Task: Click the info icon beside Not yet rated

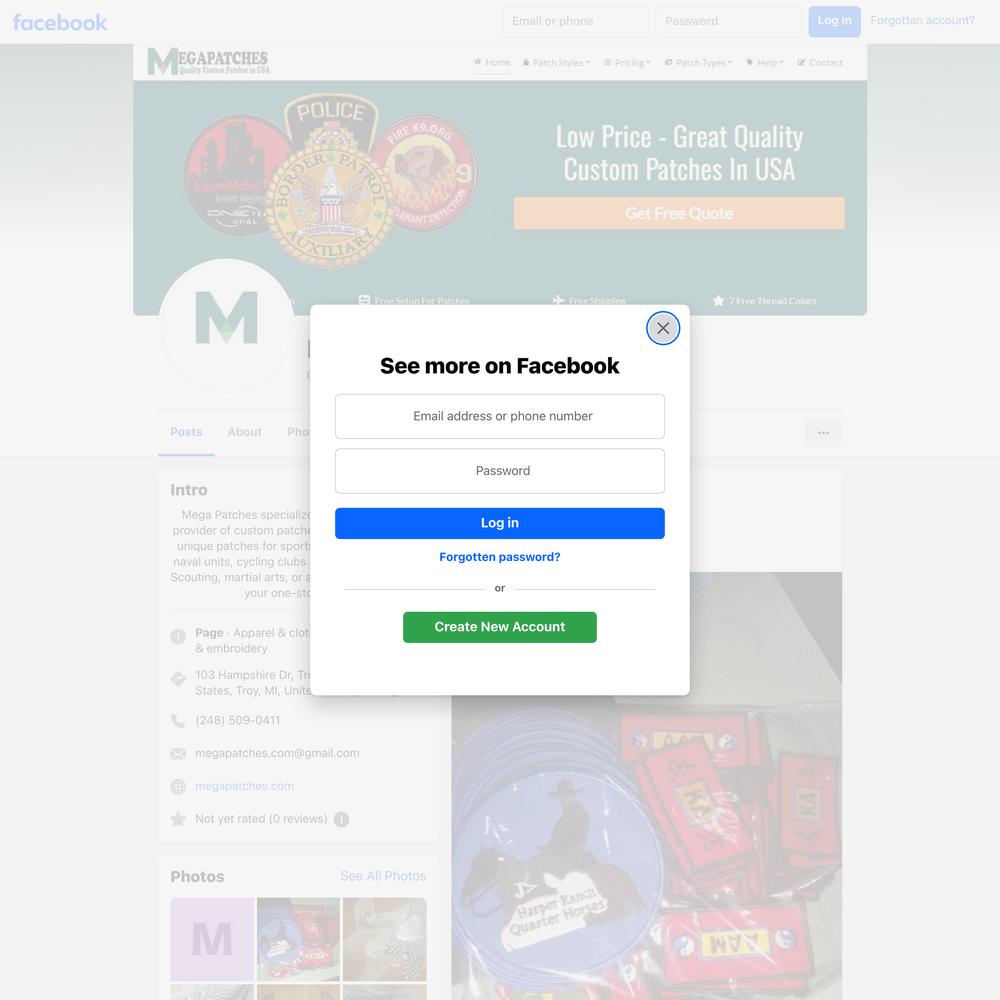Action: point(341,819)
